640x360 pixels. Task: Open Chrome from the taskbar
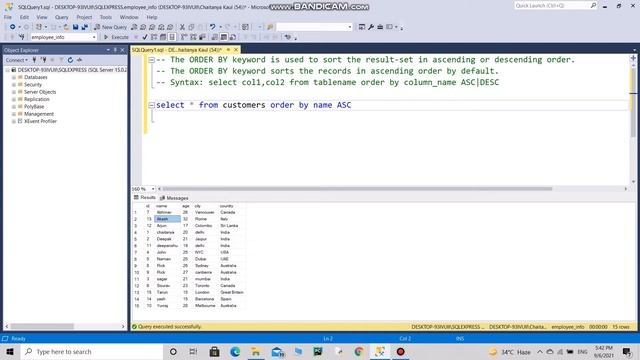(359, 351)
